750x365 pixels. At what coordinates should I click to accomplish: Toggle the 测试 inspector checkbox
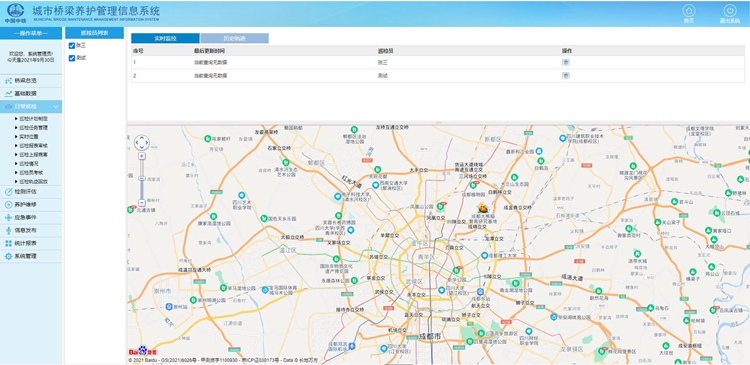72,58
